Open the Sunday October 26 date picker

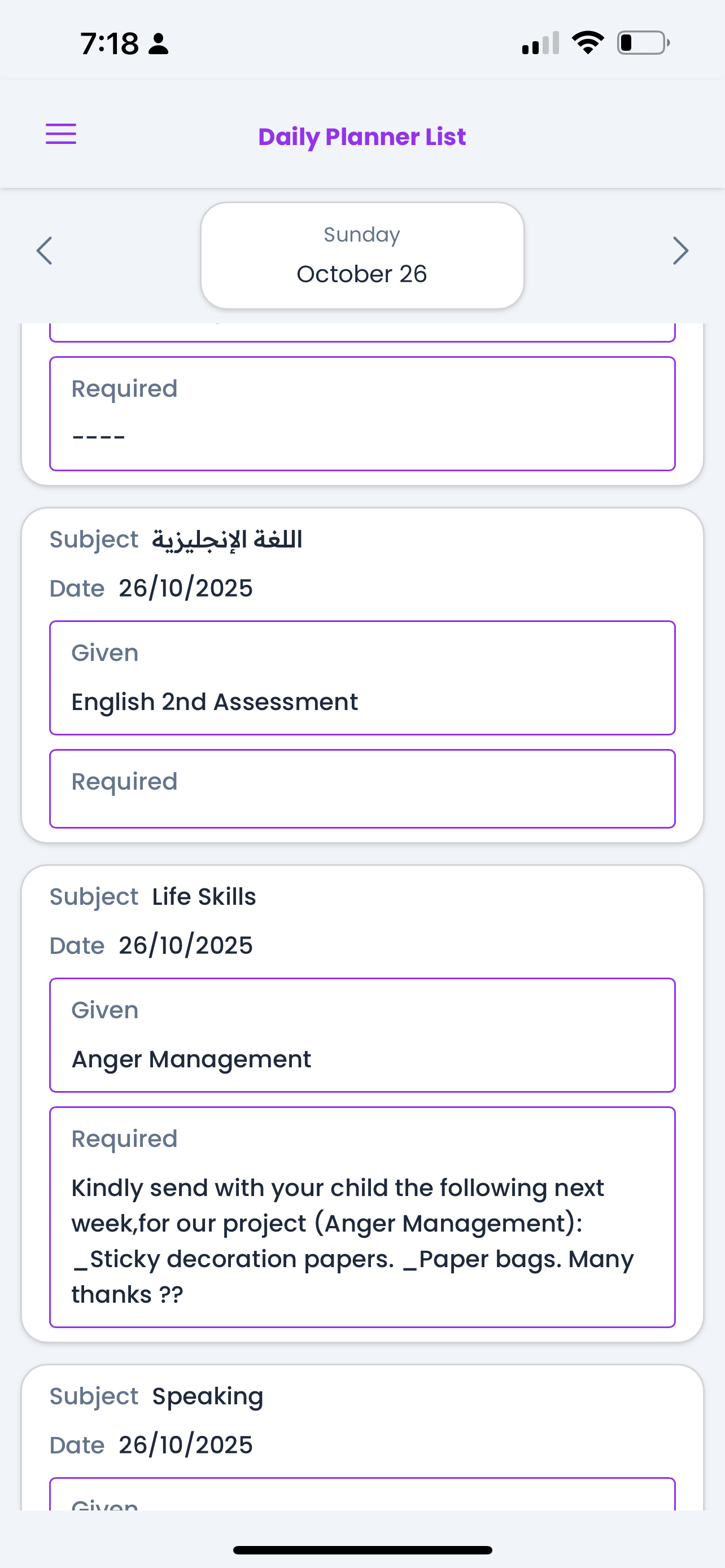(x=362, y=256)
